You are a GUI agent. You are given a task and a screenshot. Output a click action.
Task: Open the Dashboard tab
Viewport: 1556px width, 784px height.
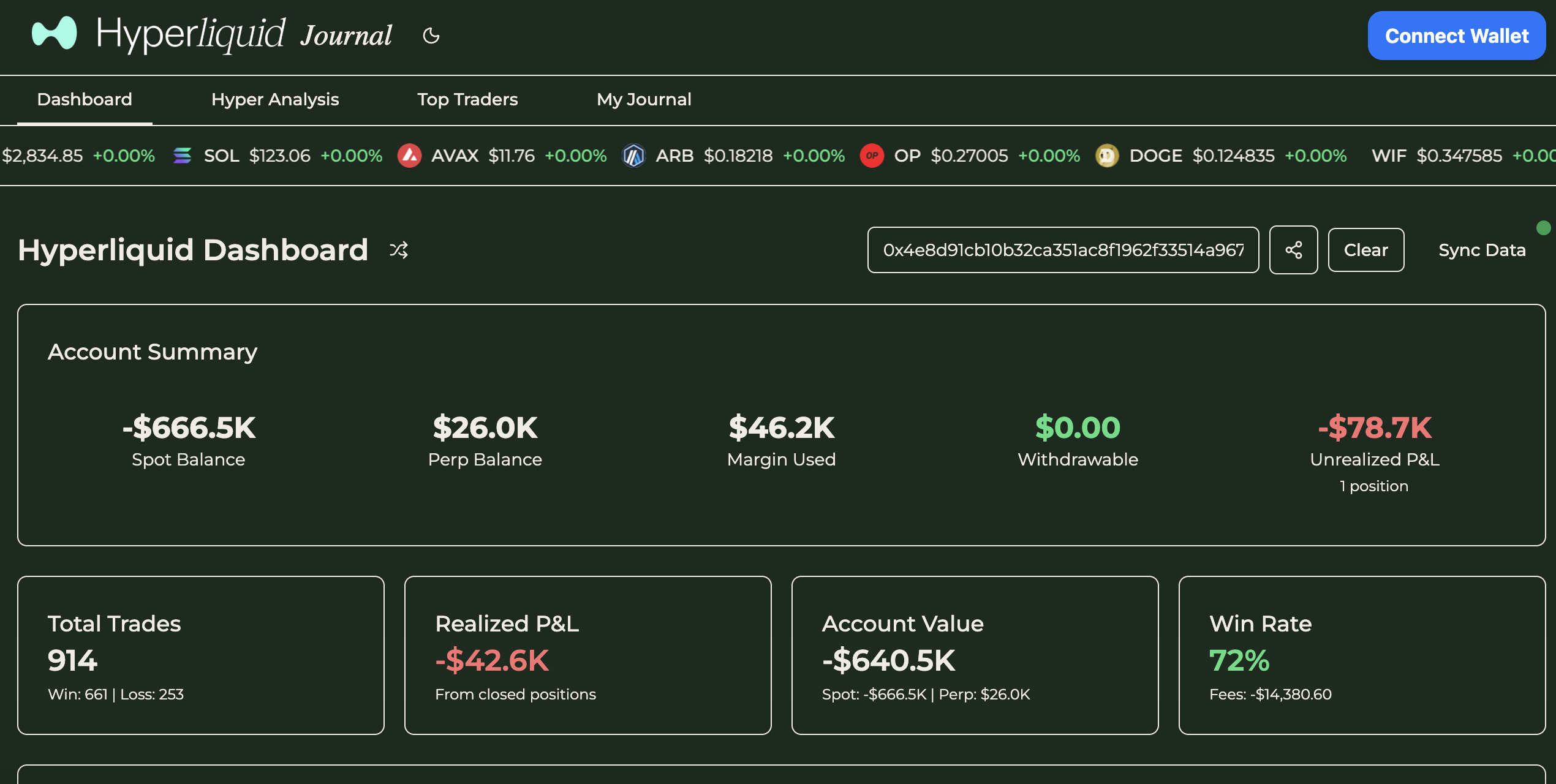[x=85, y=99]
